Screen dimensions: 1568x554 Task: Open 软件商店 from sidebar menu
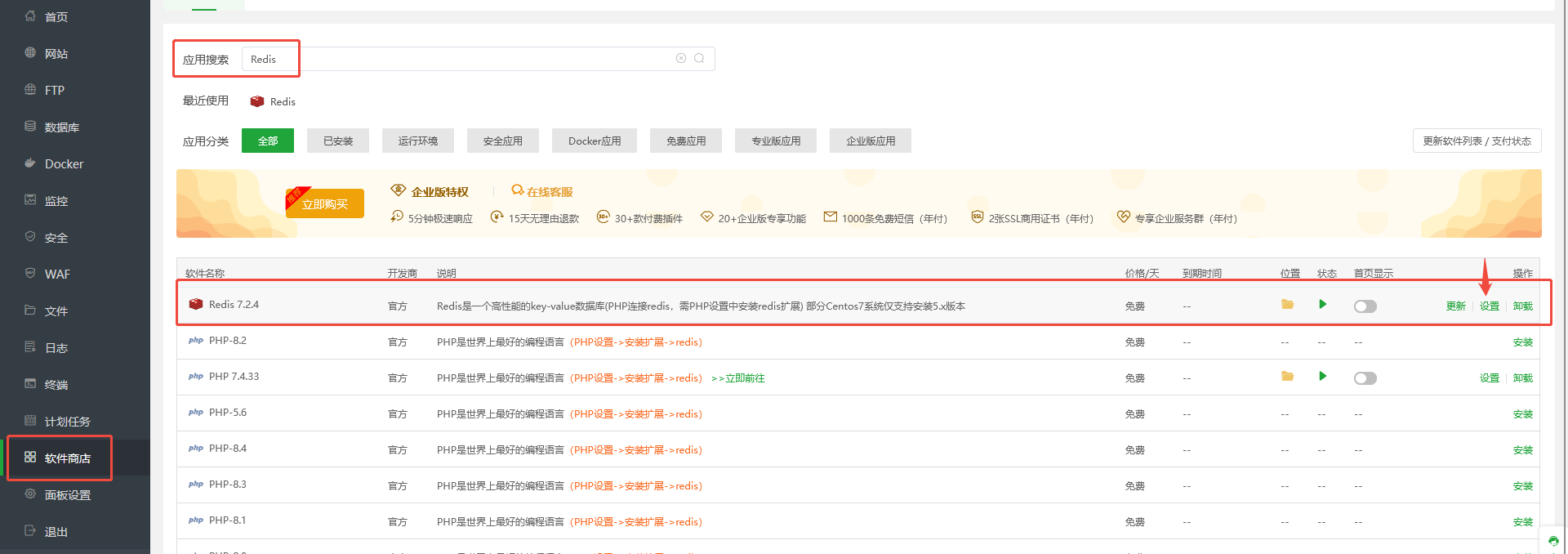[x=67, y=458]
